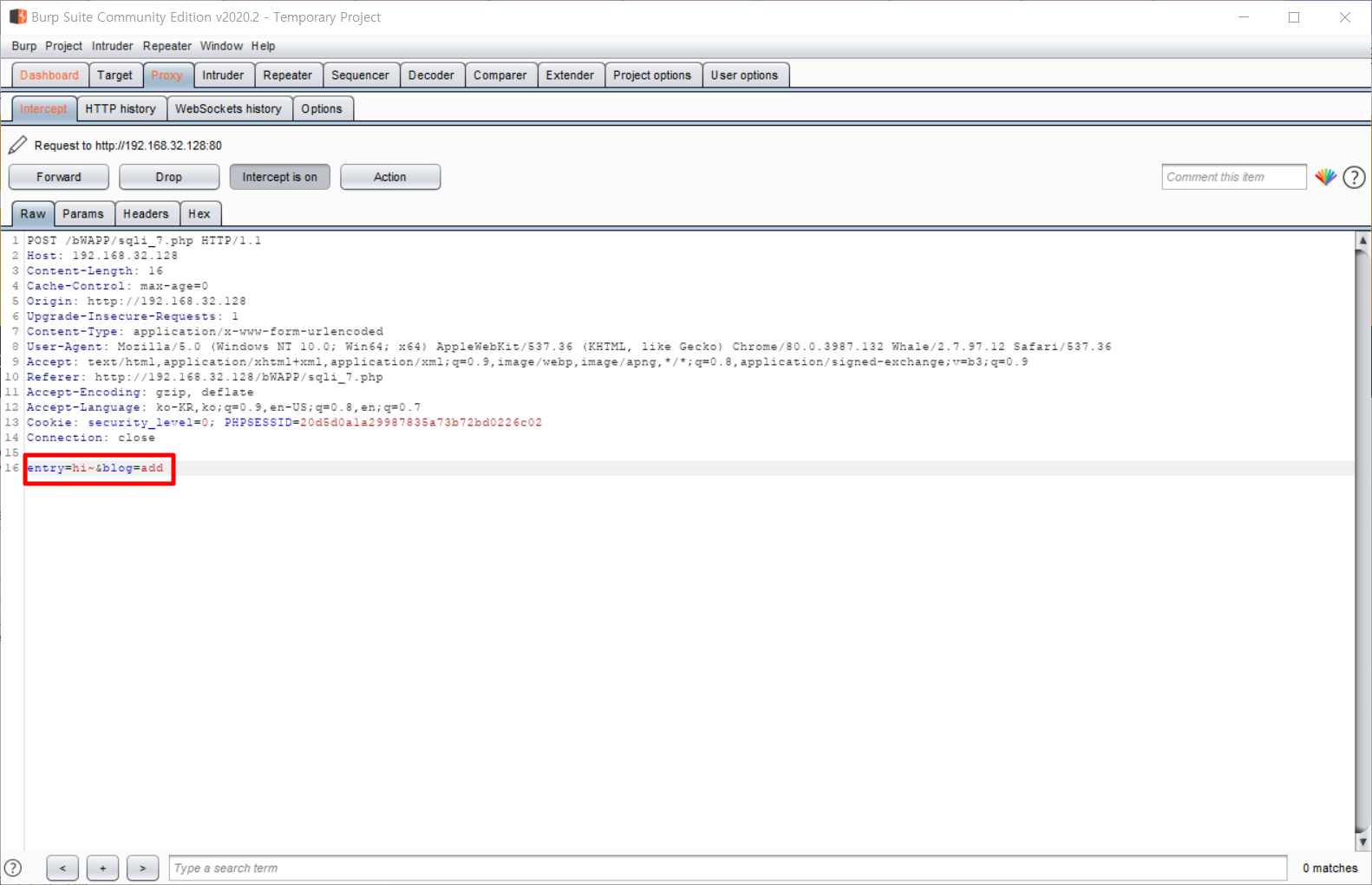The height and width of the screenshot is (885, 1372).
Task: Switch to the Headers view tab
Action: pyautogui.click(x=146, y=213)
